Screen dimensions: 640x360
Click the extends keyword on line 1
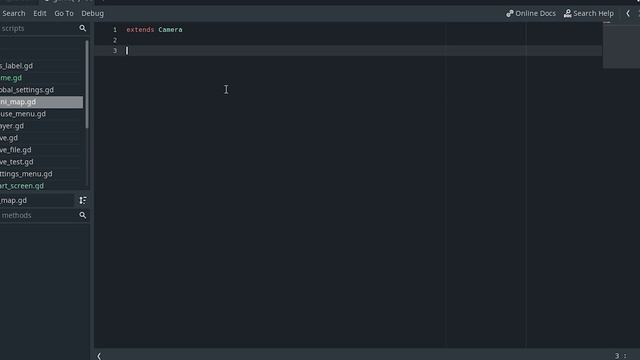pos(140,30)
